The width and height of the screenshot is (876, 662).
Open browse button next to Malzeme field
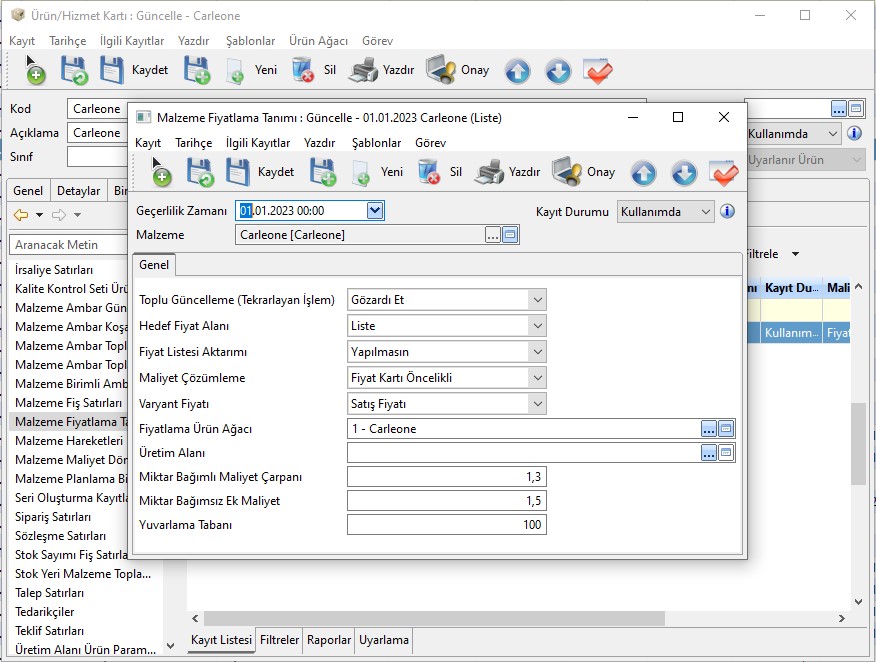(492, 235)
